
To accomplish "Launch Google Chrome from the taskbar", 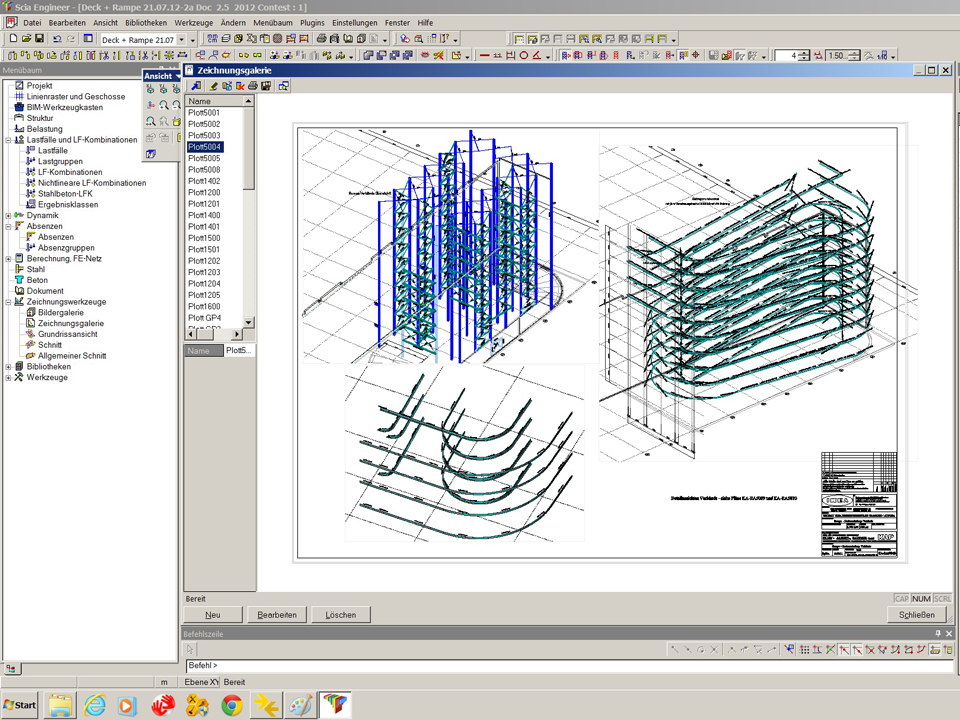I will point(231,705).
